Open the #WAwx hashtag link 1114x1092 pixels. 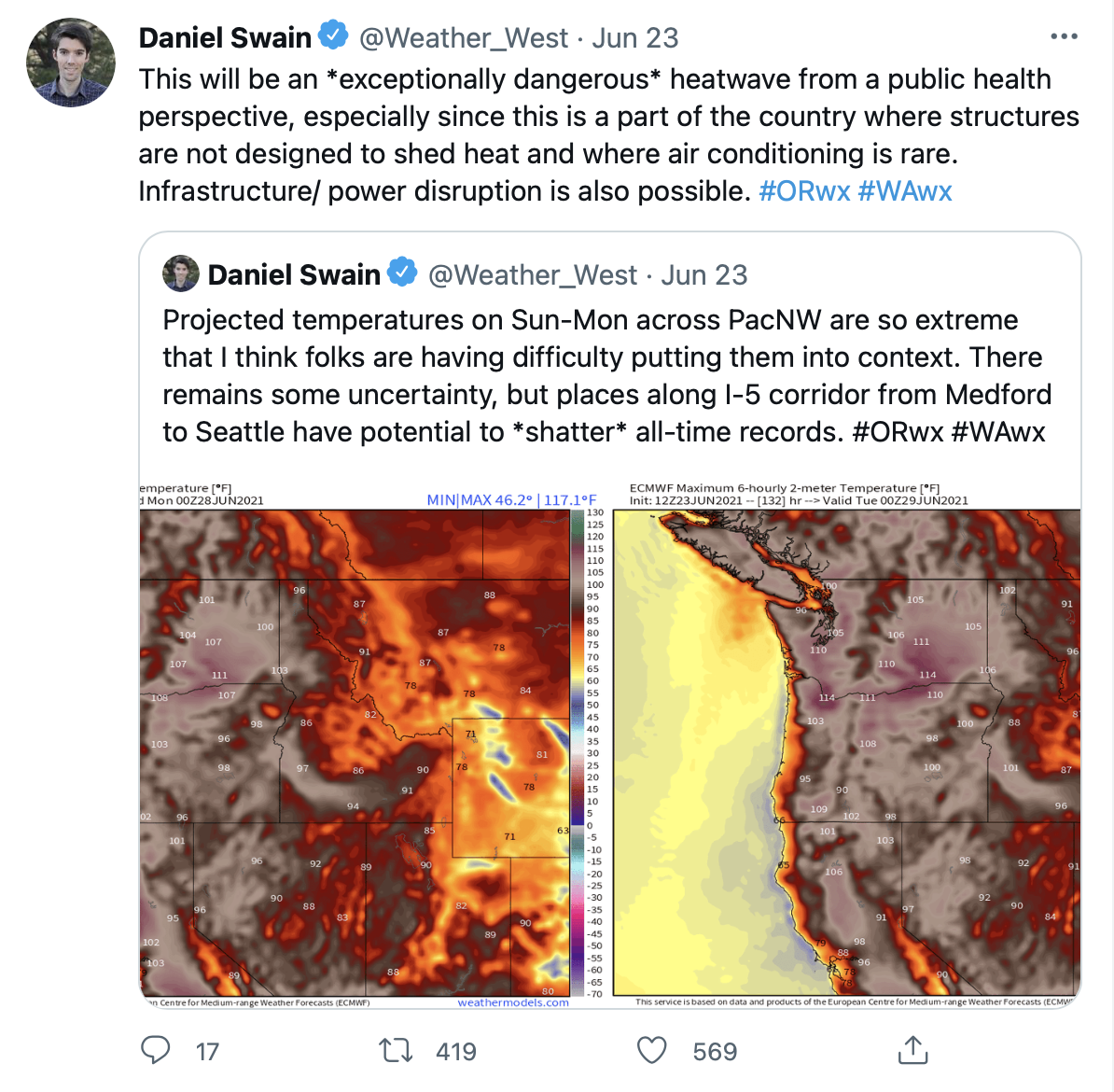click(905, 191)
